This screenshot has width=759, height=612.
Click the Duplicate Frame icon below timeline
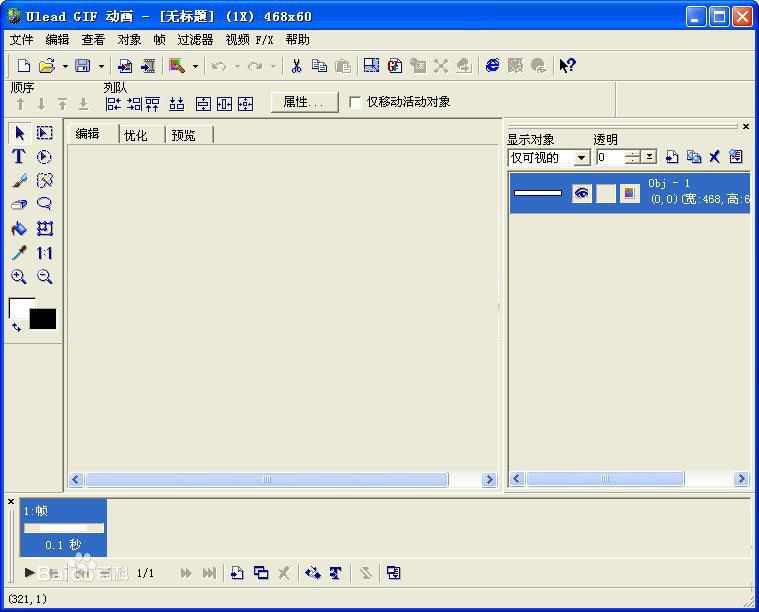261,573
